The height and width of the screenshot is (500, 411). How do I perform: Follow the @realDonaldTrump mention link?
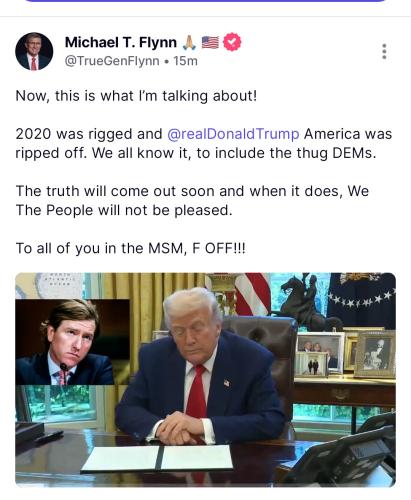(233, 134)
